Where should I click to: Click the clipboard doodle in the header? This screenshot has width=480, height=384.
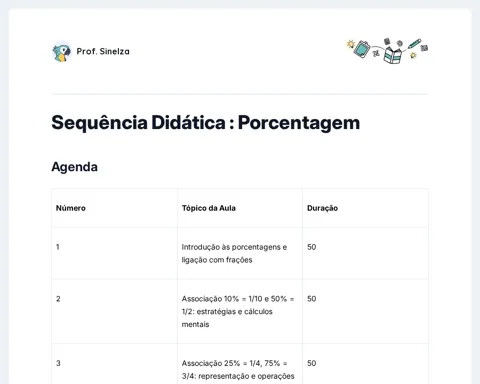tap(362, 49)
